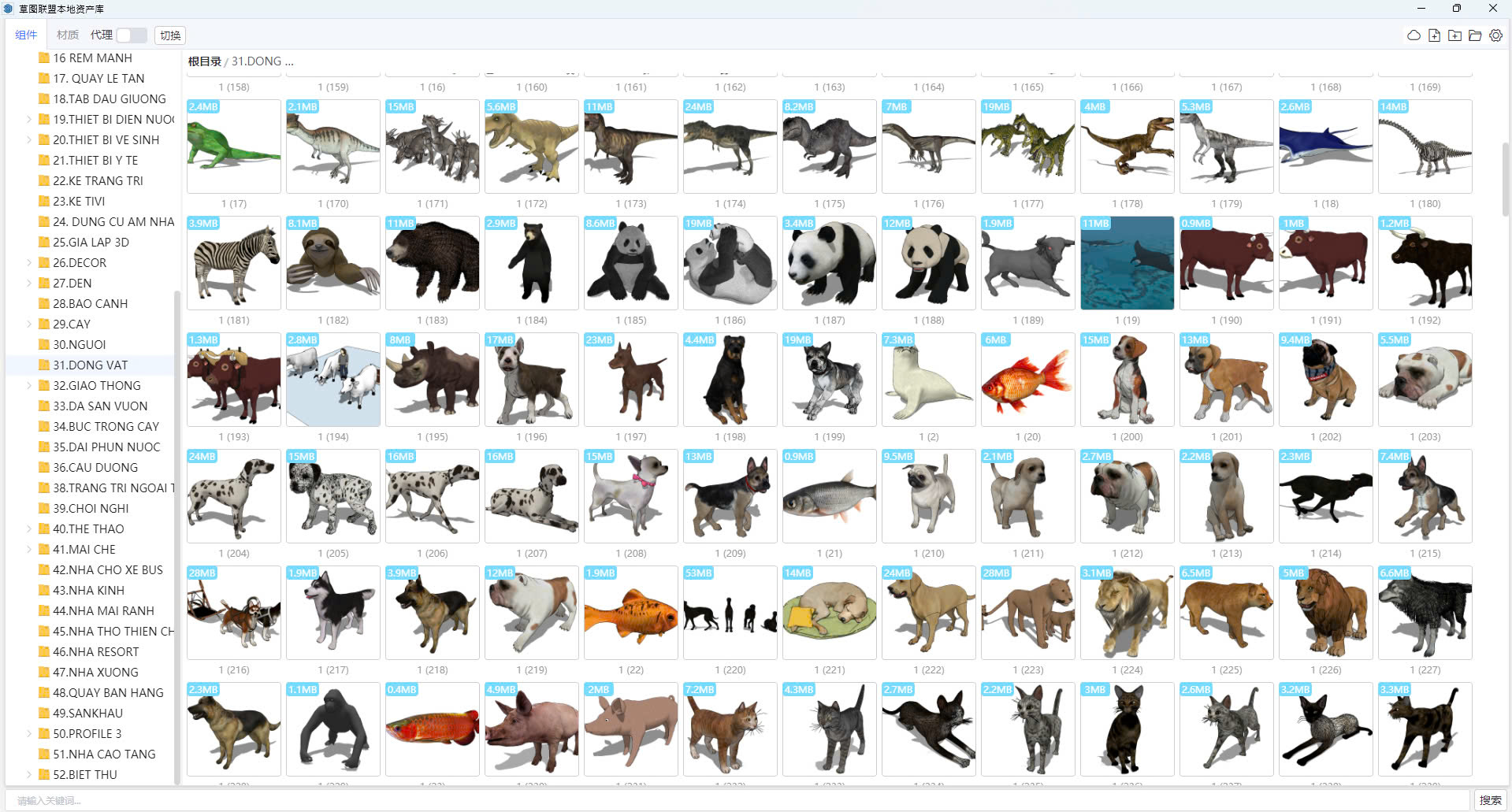Select the zebra model thumbnail
The width and height of the screenshot is (1512, 812).
(x=234, y=263)
